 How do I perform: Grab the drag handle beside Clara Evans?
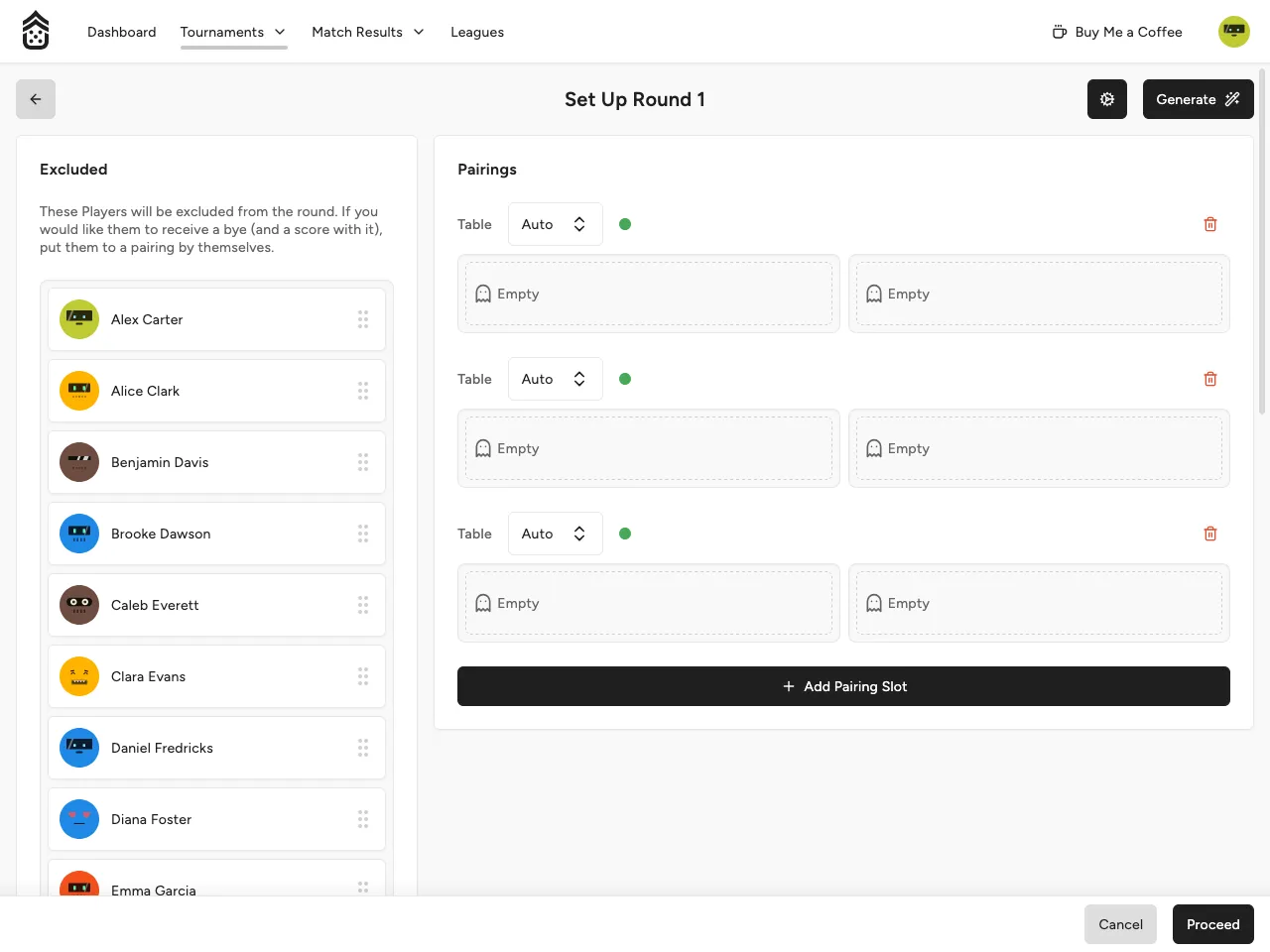pyautogui.click(x=363, y=676)
